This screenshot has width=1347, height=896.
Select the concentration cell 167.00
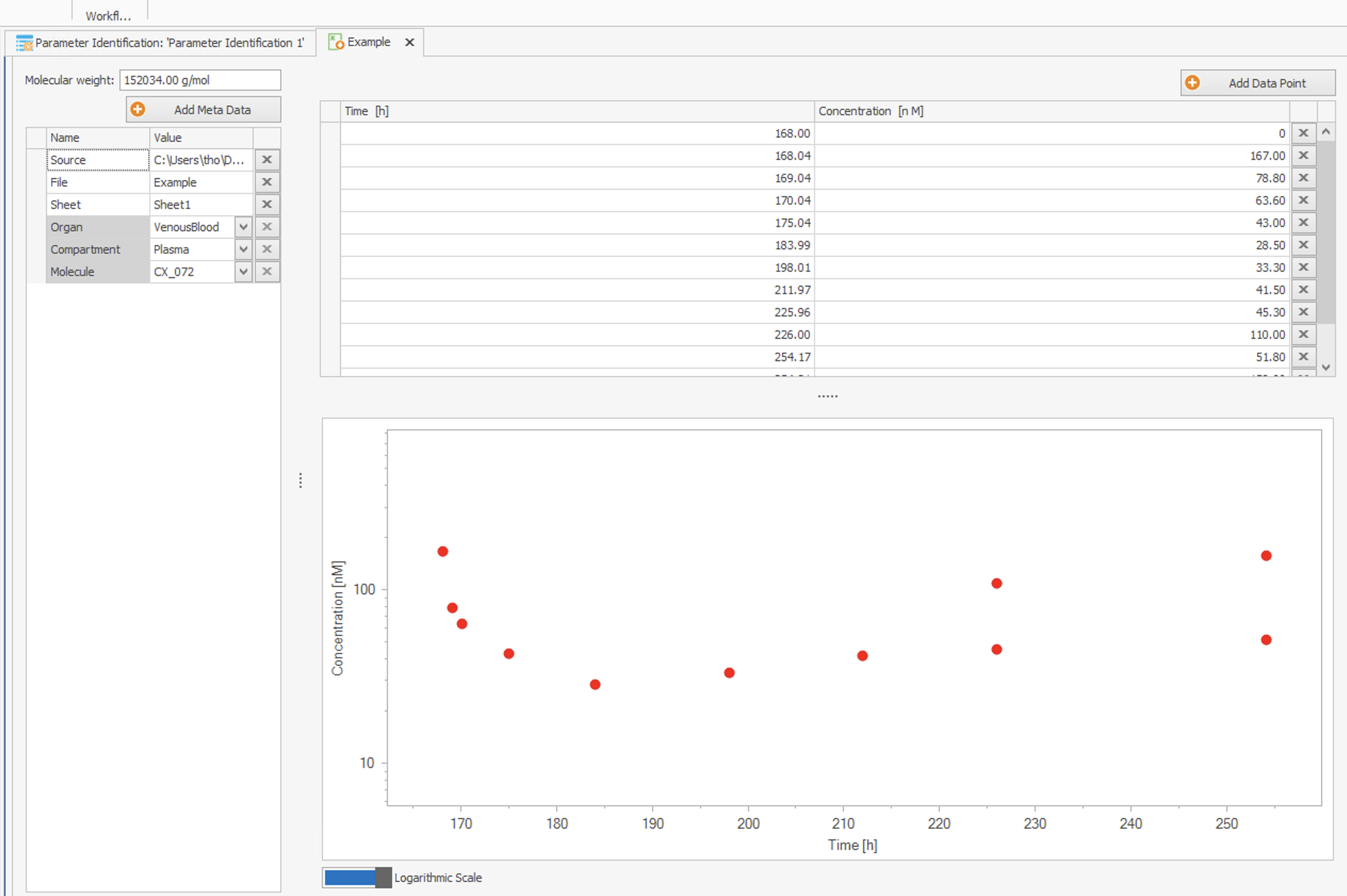tap(1051, 156)
